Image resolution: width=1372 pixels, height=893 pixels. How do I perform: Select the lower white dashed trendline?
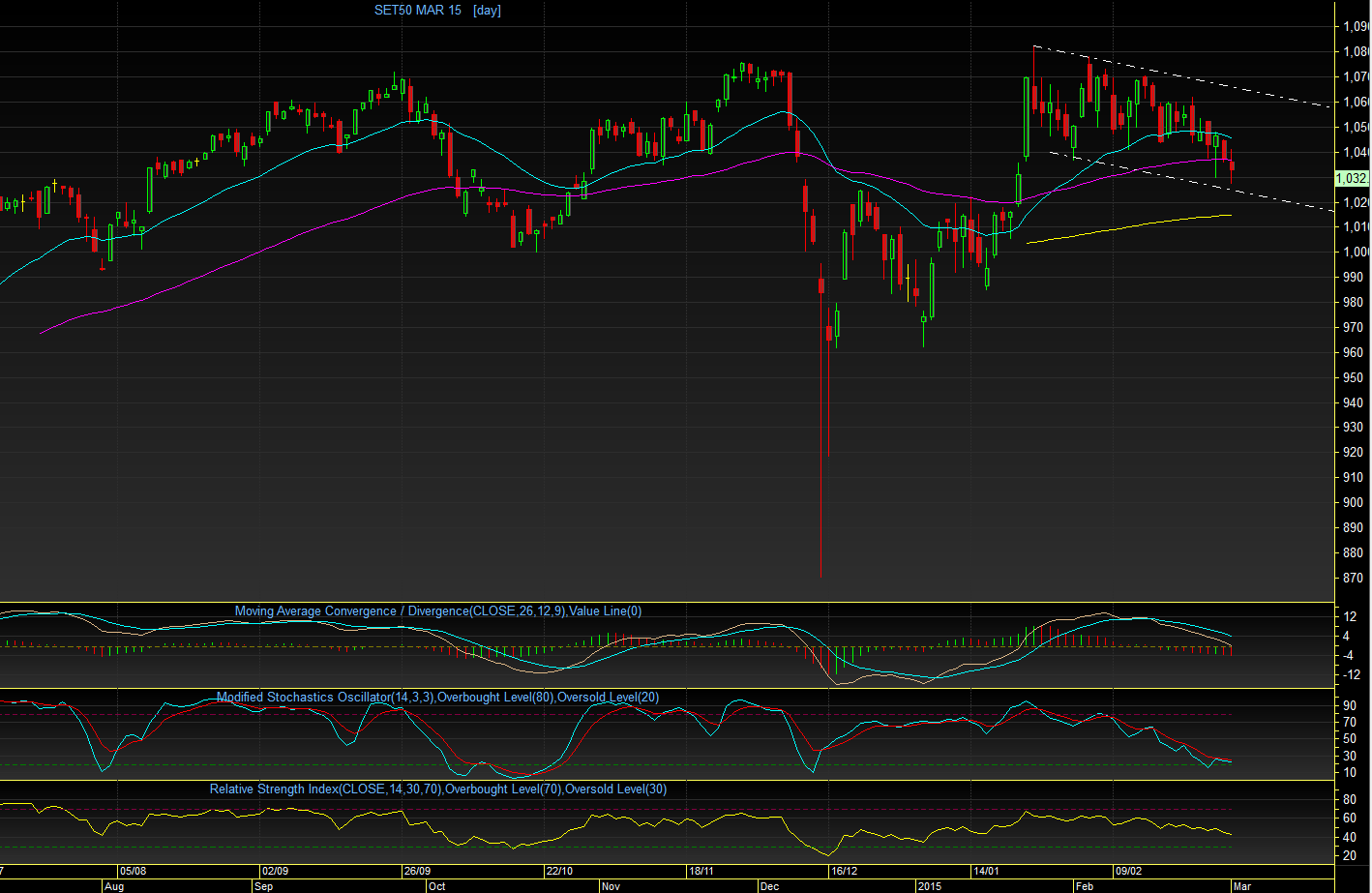(1190, 179)
